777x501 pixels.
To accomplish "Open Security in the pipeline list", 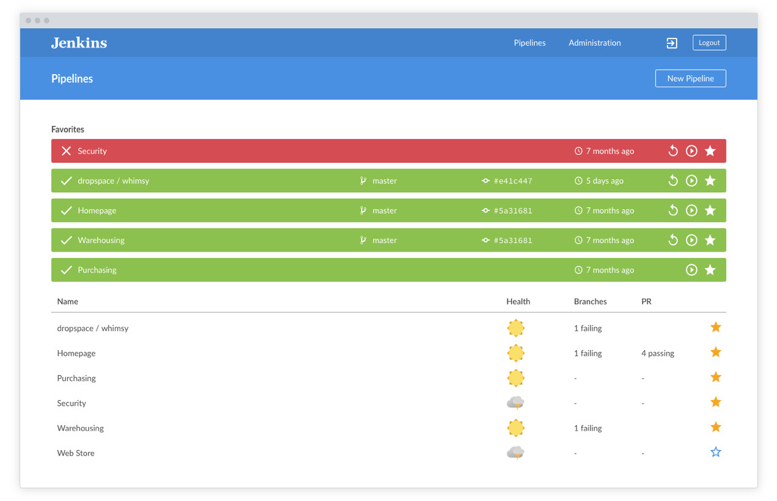I will (x=71, y=403).
